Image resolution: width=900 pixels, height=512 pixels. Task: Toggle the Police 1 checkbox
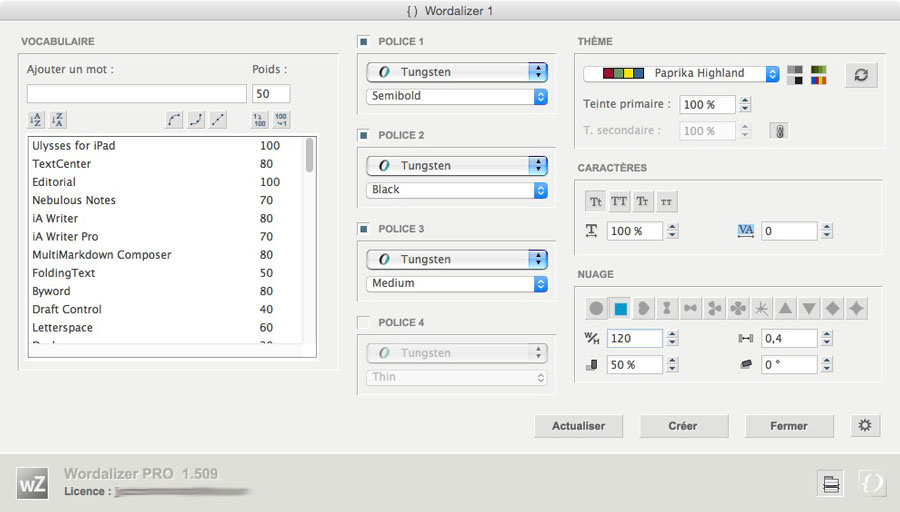coord(363,41)
